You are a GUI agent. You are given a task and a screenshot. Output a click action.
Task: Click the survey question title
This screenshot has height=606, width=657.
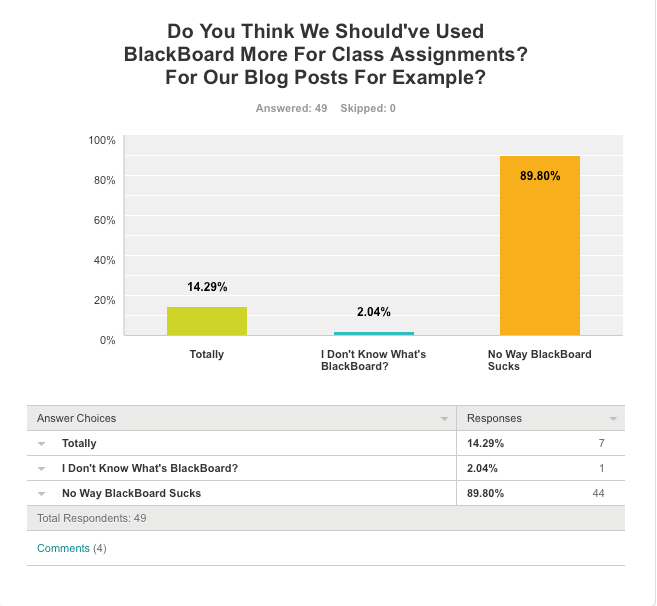click(x=325, y=55)
